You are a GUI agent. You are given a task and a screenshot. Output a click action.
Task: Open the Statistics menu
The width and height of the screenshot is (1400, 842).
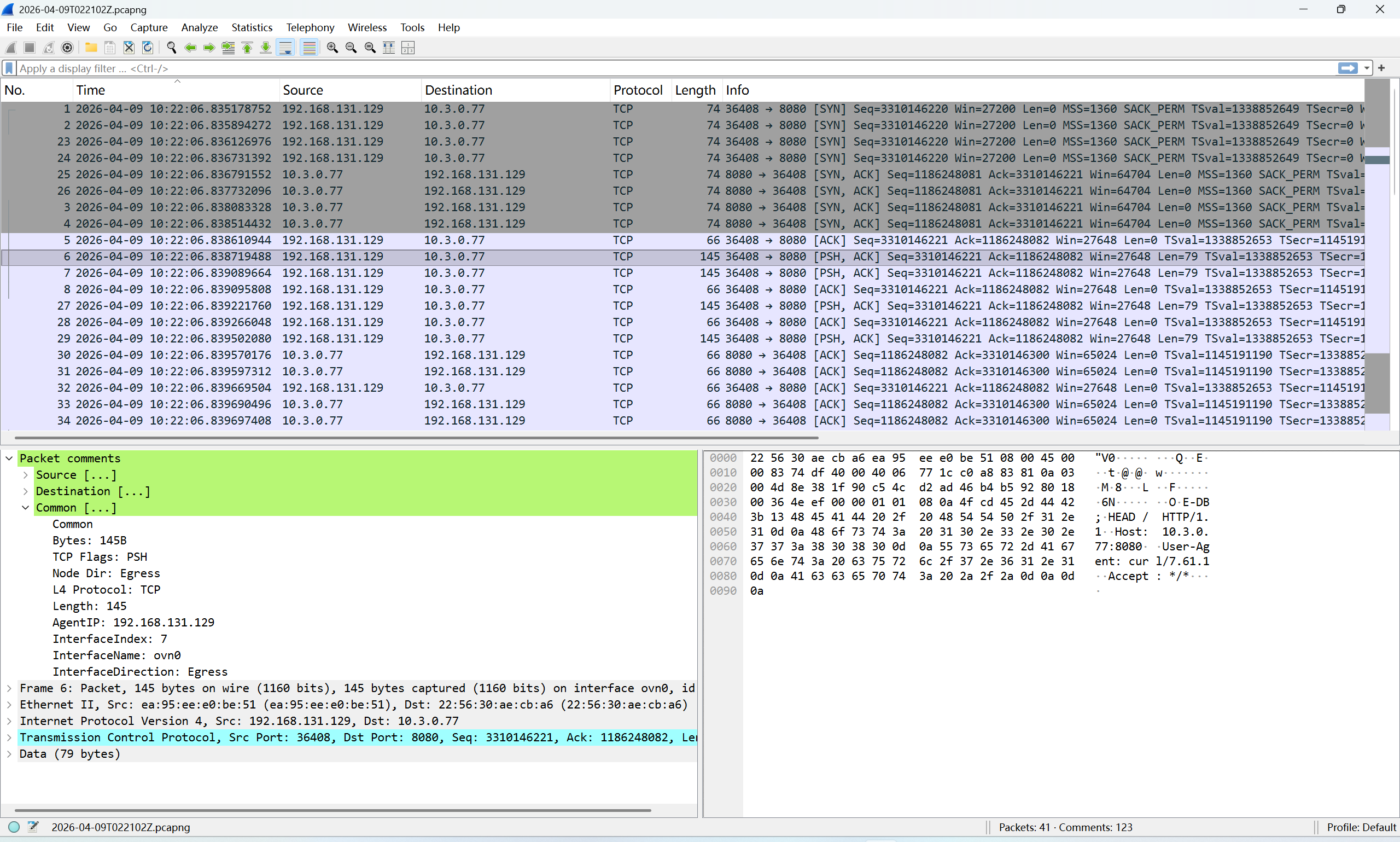click(x=251, y=27)
